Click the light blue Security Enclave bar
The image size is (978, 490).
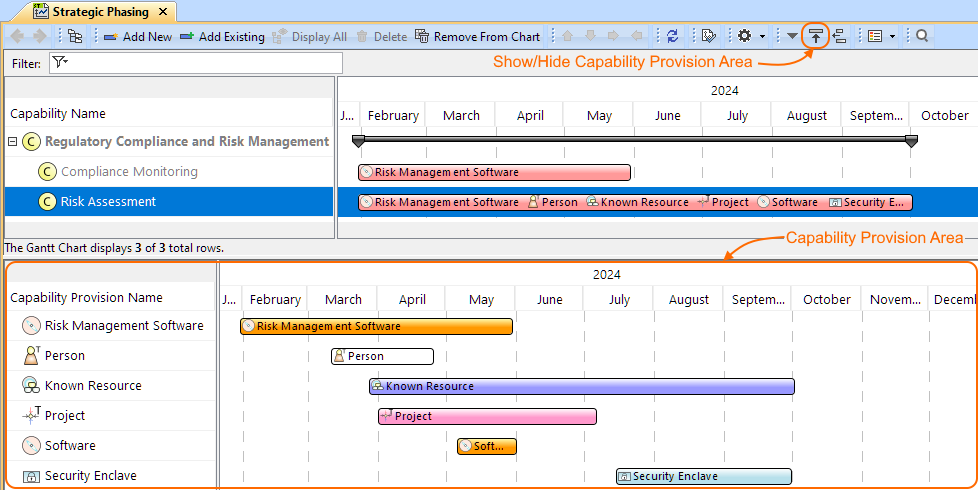coord(704,476)
